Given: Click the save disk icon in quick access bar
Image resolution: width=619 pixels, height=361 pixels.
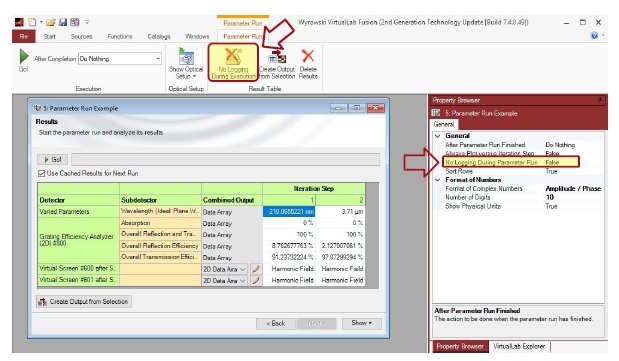Looking at the screenshot, I should (x=63, y=22).
